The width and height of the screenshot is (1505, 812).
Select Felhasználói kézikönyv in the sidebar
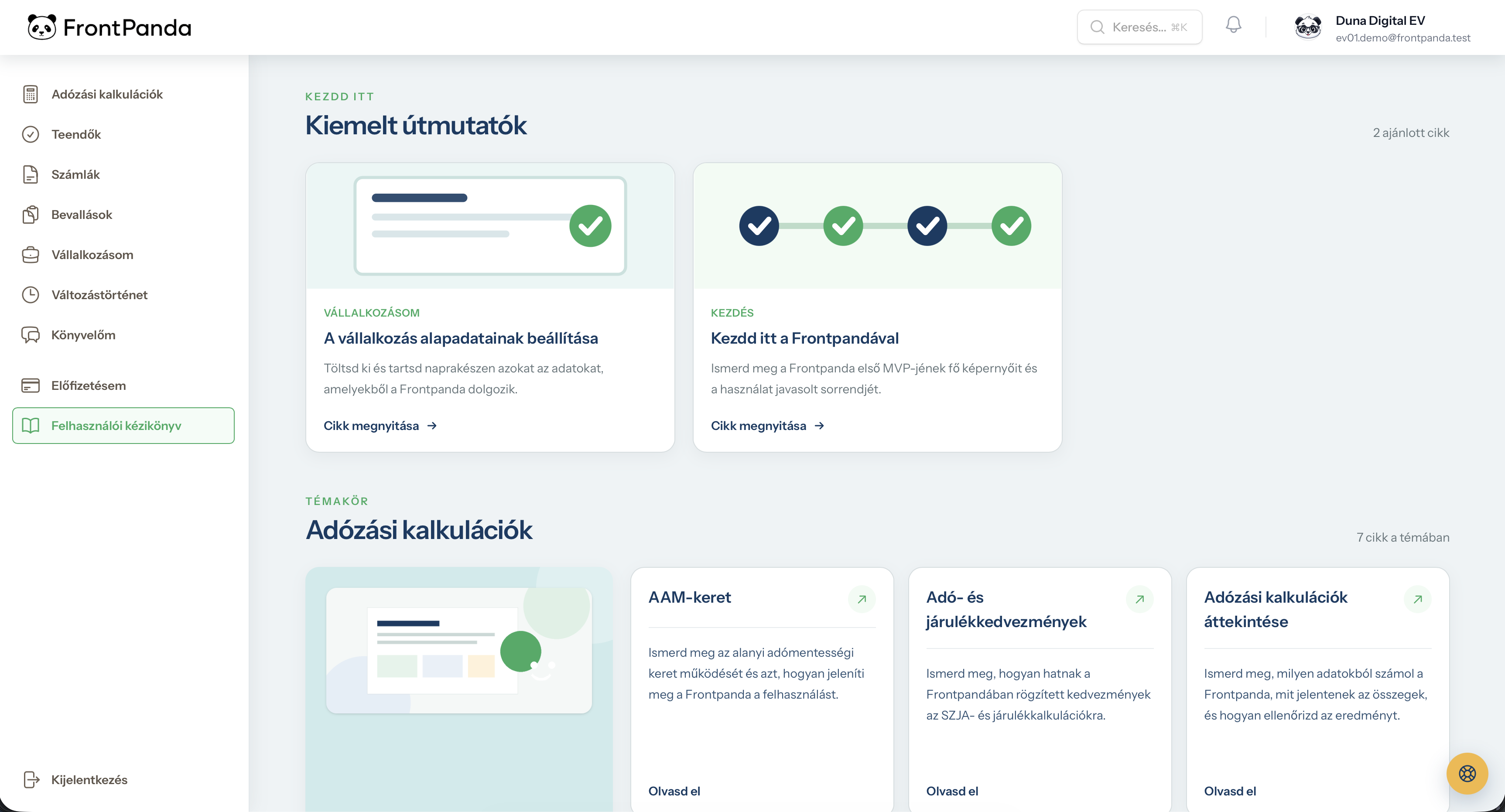[123, 425]
